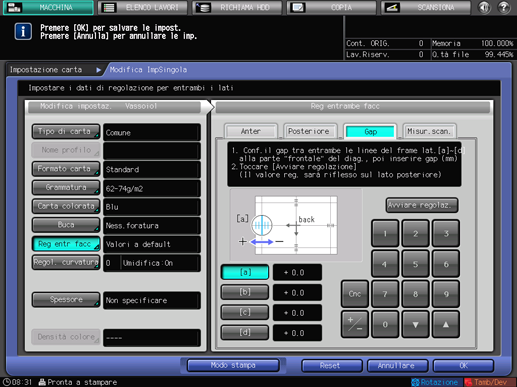Click the Blu colored paper value
The height and width of the screenshot is (387, 517).
point(152,207)
